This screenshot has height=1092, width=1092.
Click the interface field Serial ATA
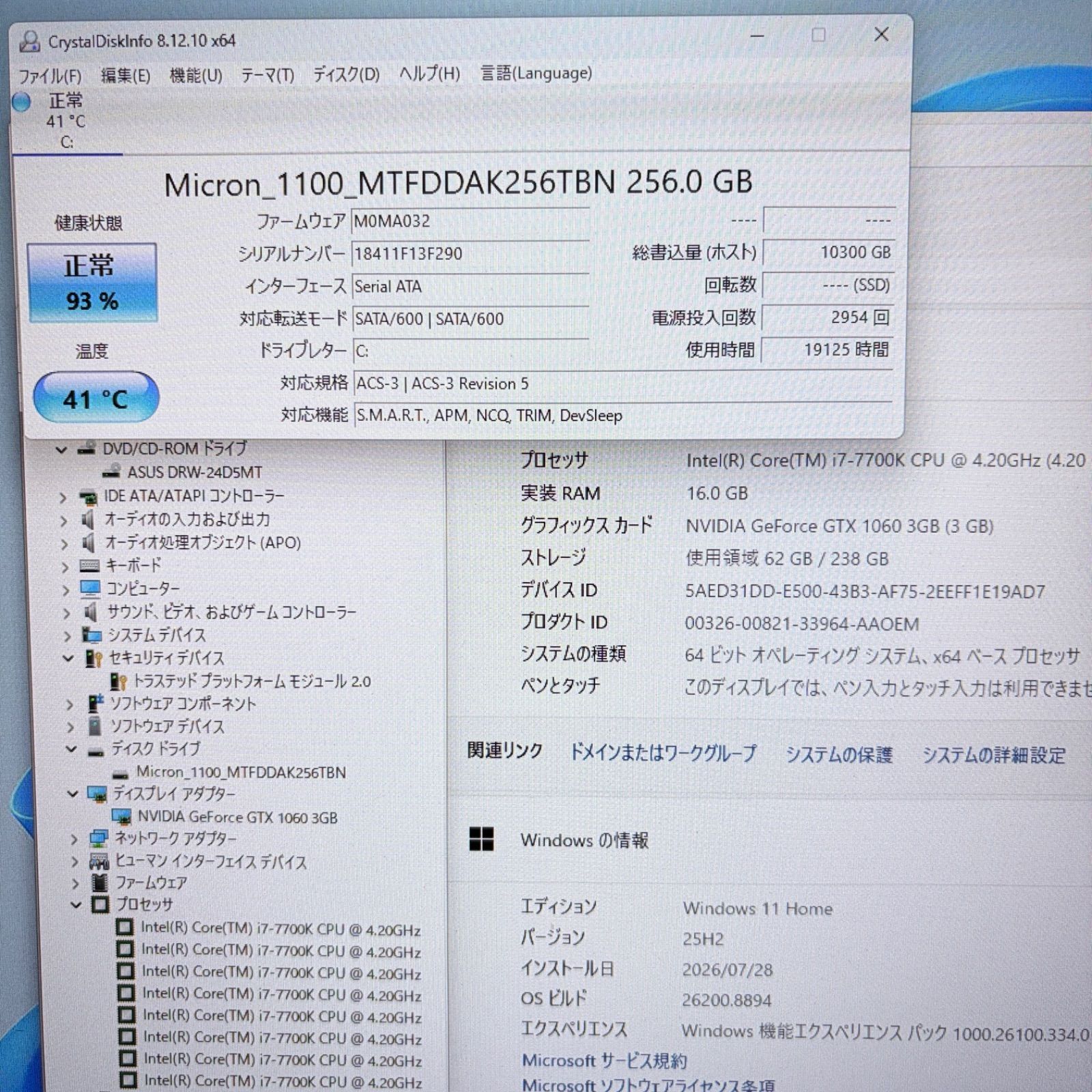[470, 287]
